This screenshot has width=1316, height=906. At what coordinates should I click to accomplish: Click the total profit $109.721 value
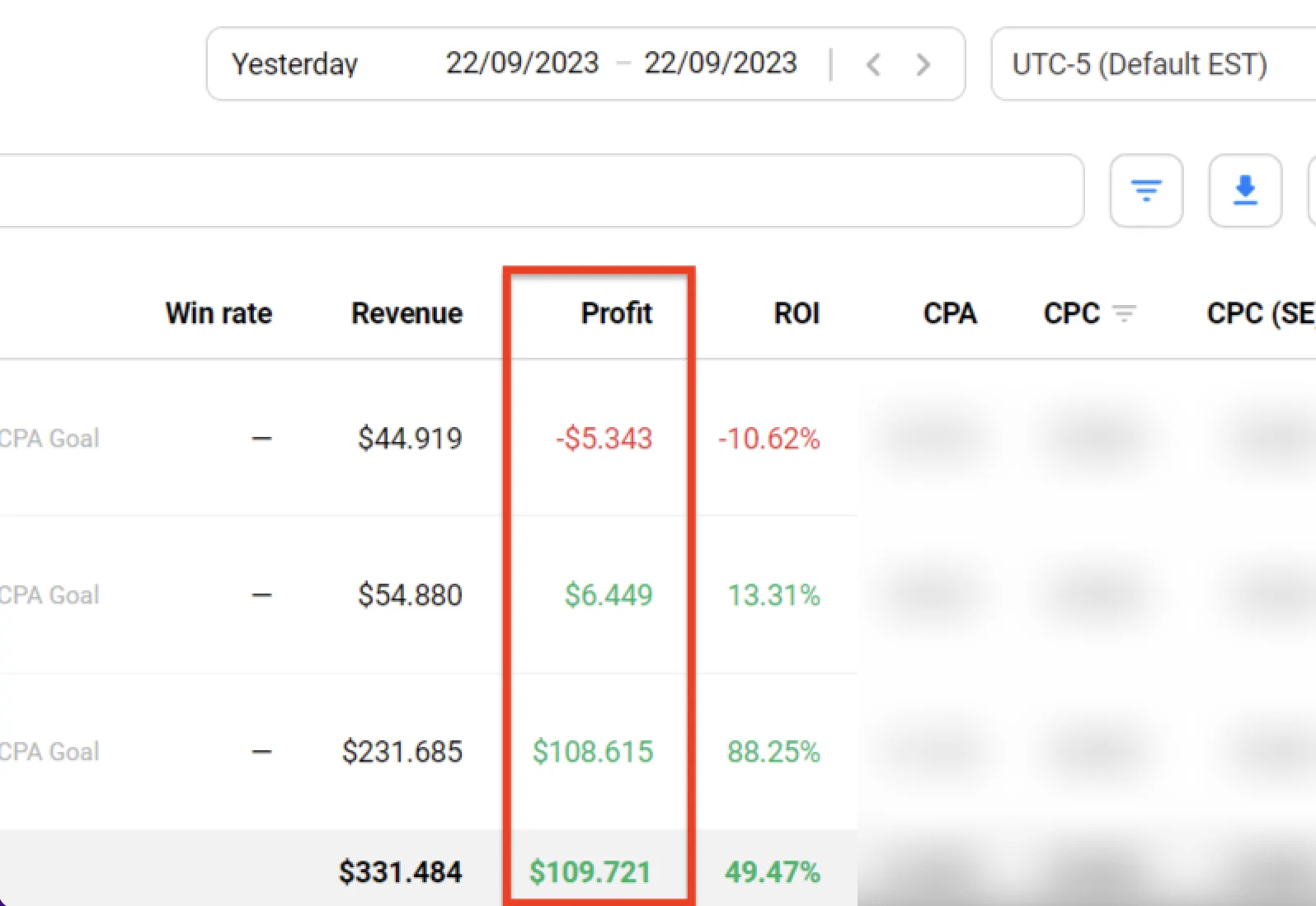[590, 872]
